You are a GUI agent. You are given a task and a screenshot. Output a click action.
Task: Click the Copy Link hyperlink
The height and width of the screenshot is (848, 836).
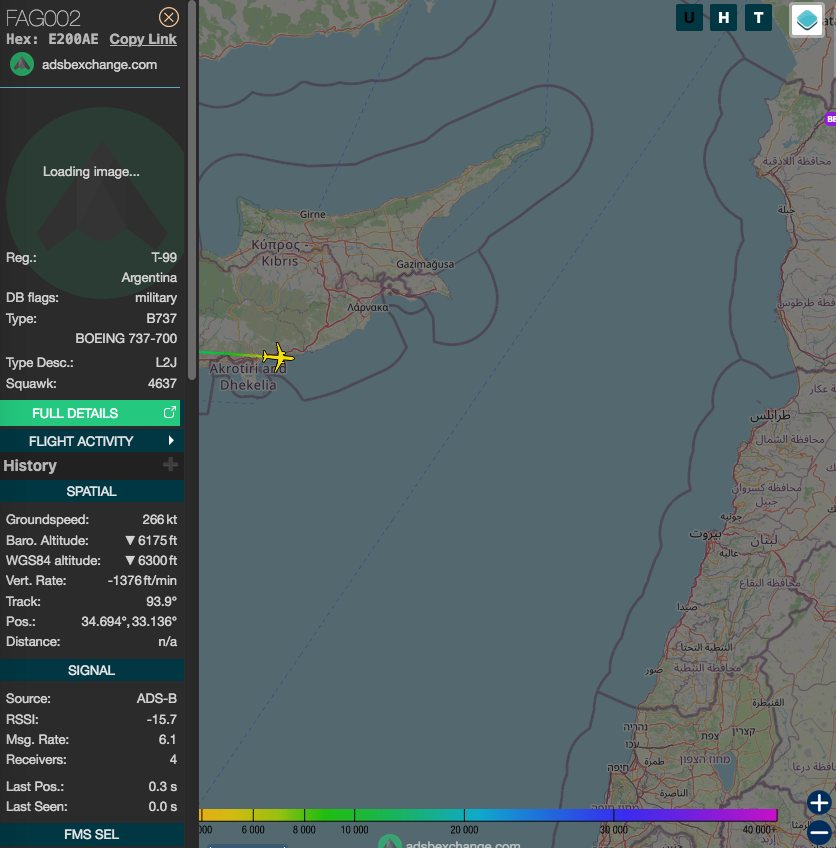tap(143, 39)
